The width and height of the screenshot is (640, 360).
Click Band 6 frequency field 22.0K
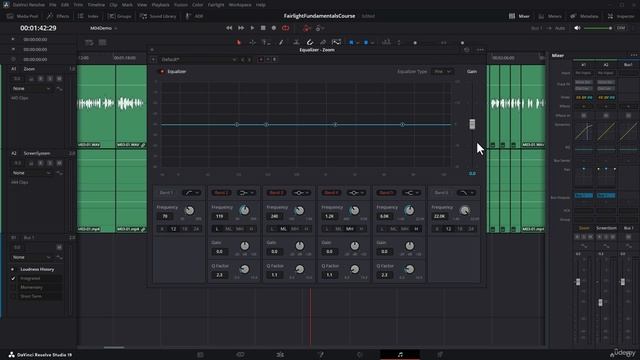(x=440, y=216)
